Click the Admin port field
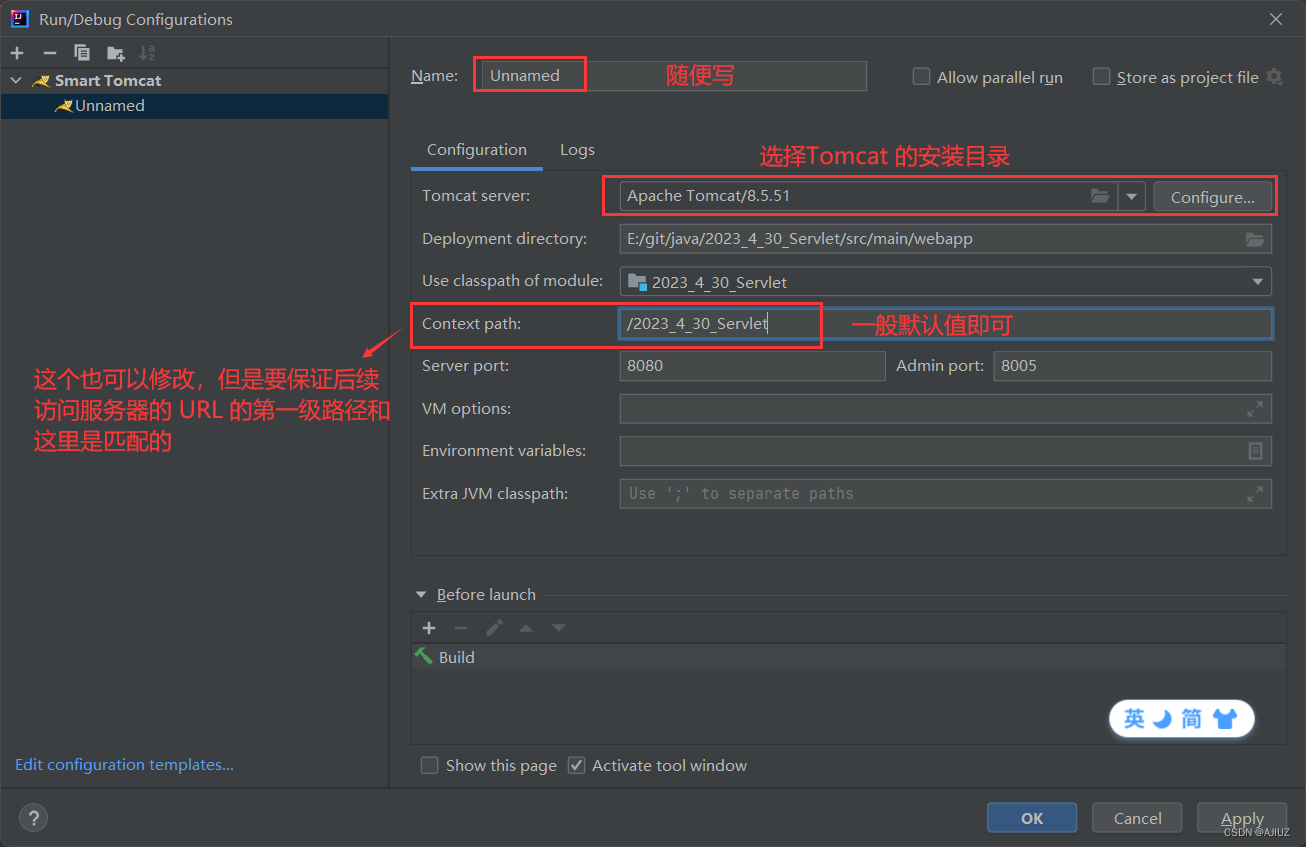1306x847 pixels. tap(1132, 366)
